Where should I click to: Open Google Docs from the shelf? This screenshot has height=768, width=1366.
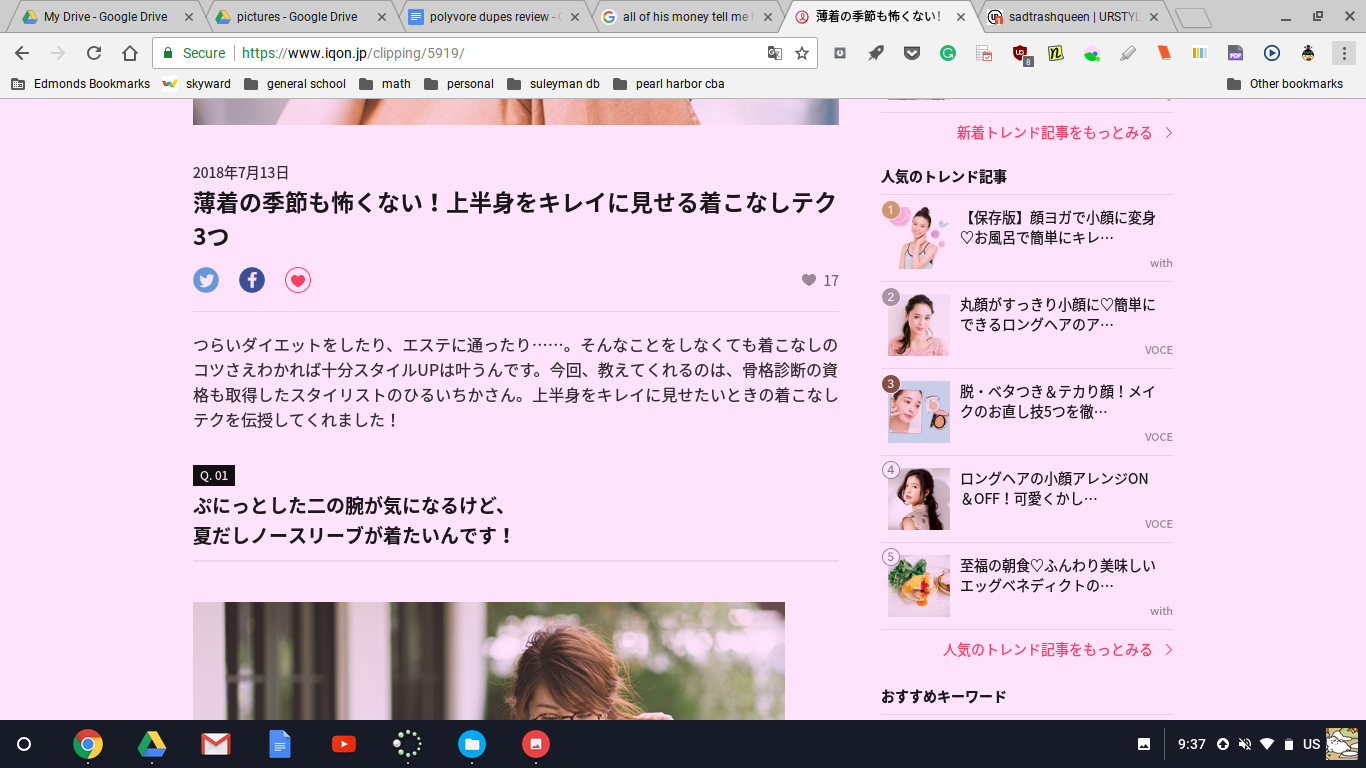(x=280, y=744)
